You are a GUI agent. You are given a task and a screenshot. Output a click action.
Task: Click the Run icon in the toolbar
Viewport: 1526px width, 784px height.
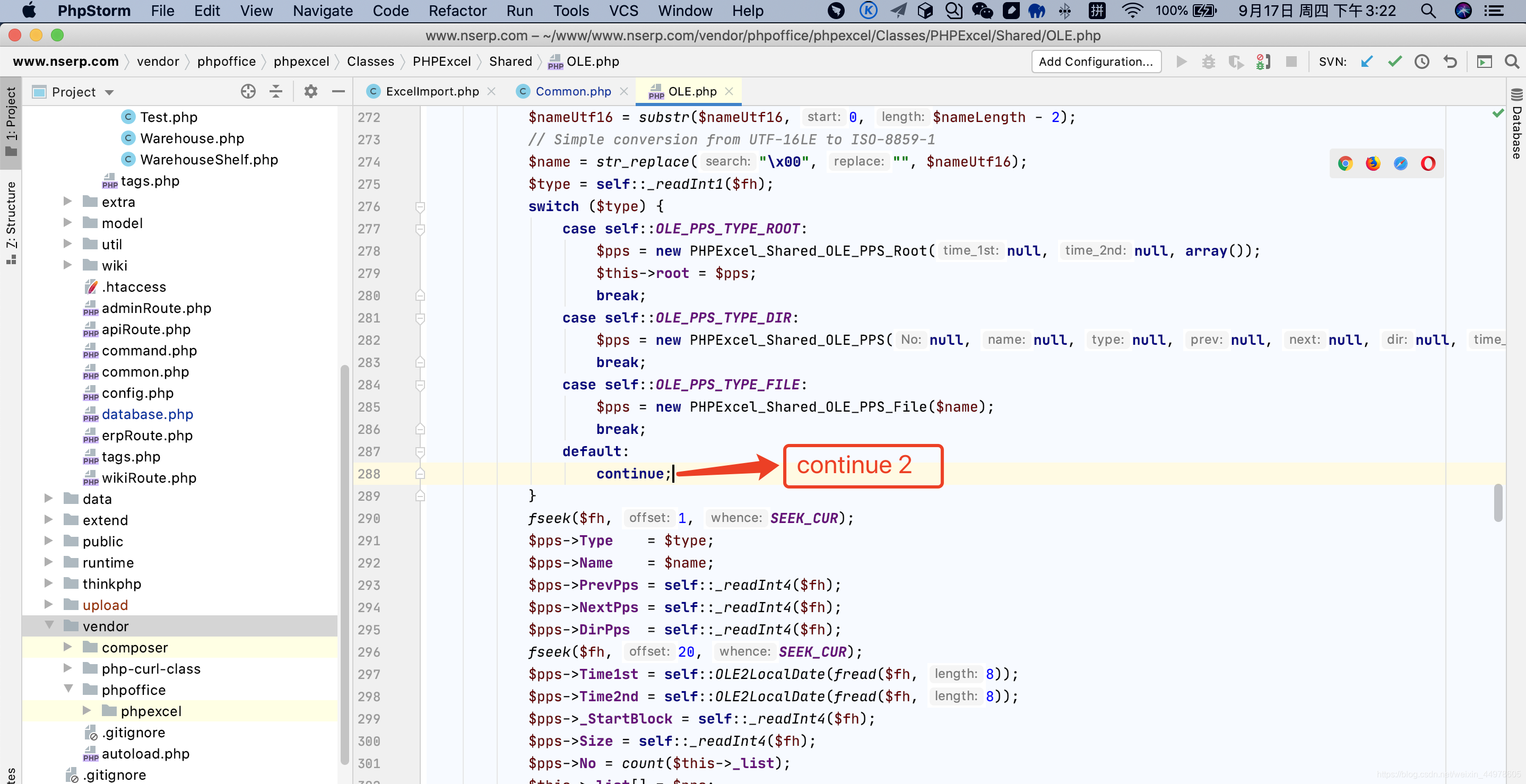[x=1182, y=62]
